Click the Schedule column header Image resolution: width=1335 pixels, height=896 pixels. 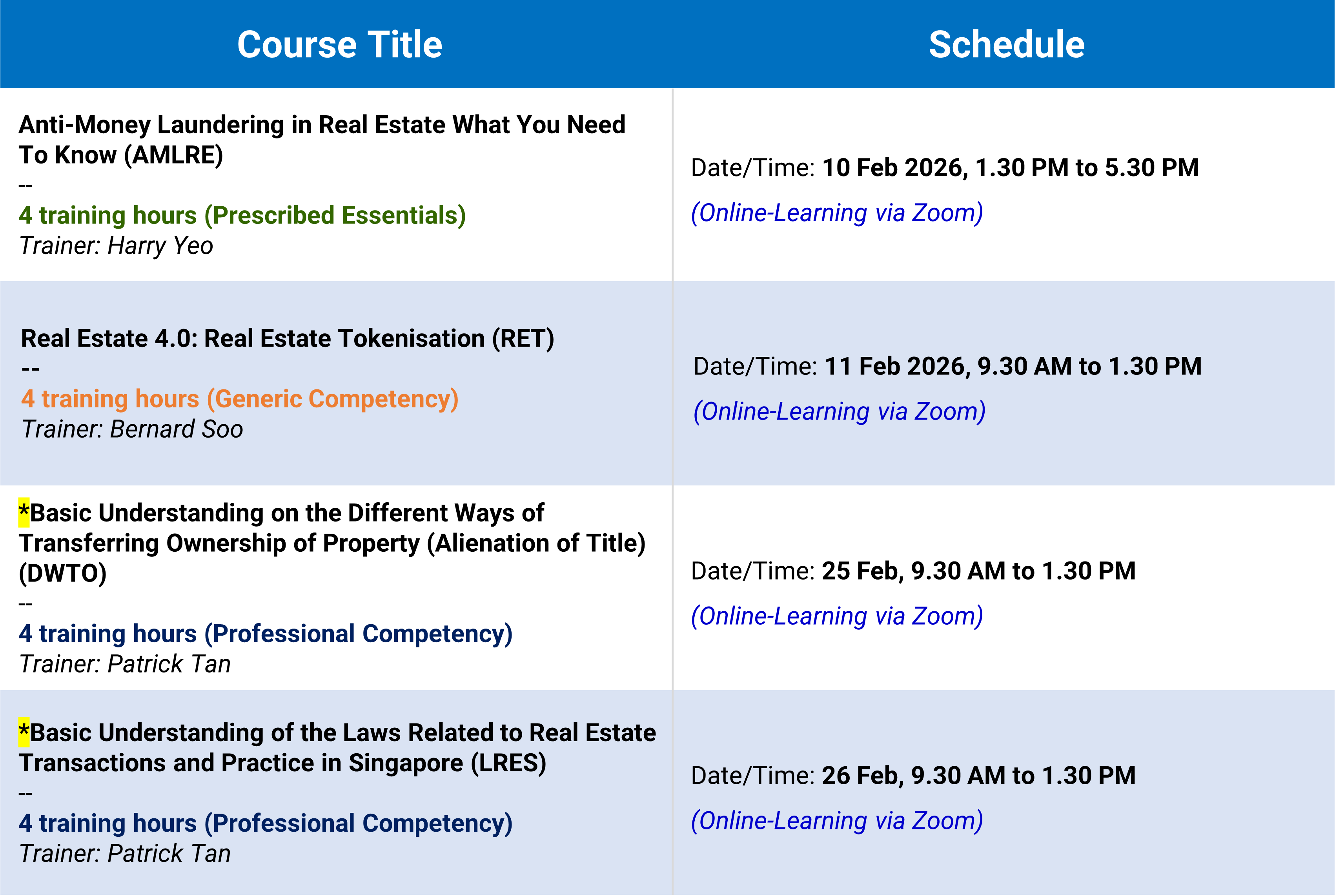coord(1006,45)
